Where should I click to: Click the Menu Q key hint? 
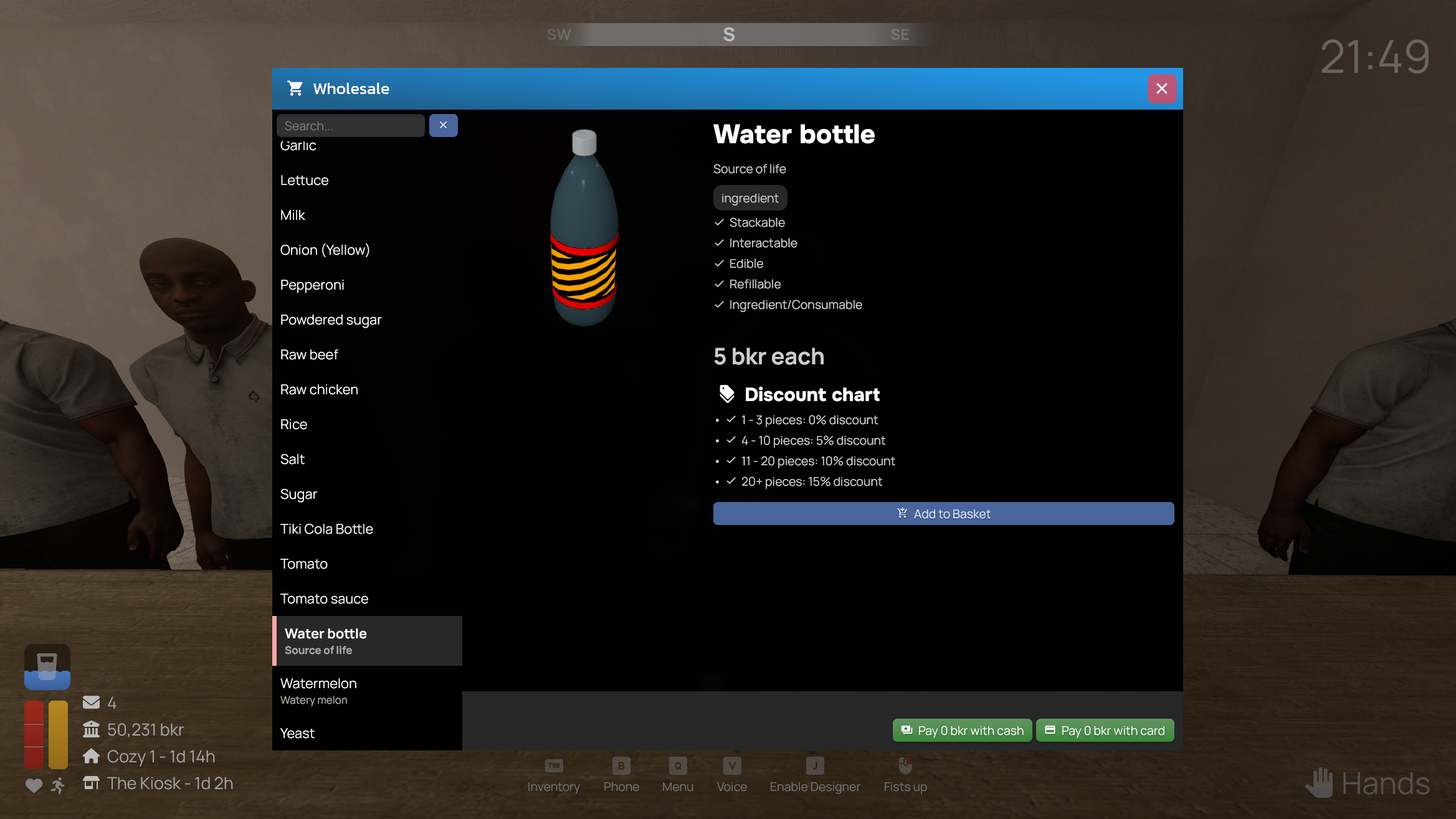pos(678,765)
